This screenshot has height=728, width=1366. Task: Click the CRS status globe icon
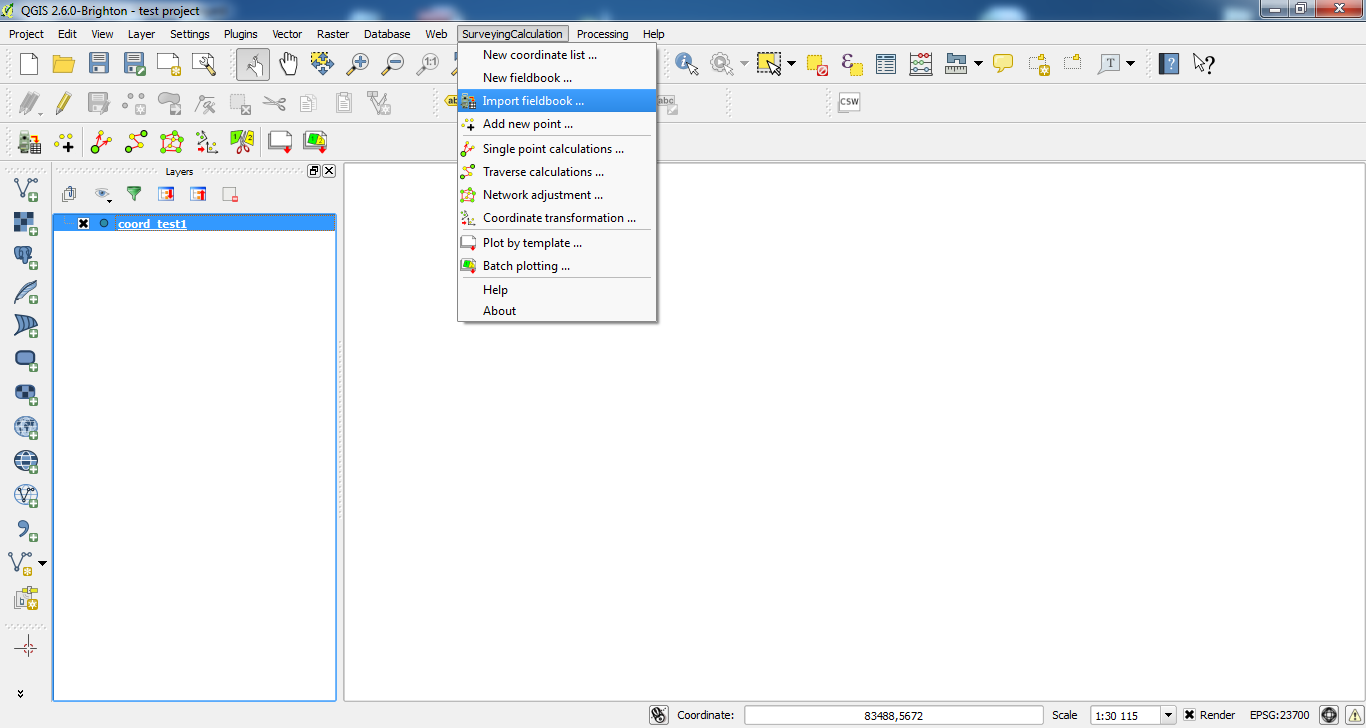click(x=1328, y=715)
